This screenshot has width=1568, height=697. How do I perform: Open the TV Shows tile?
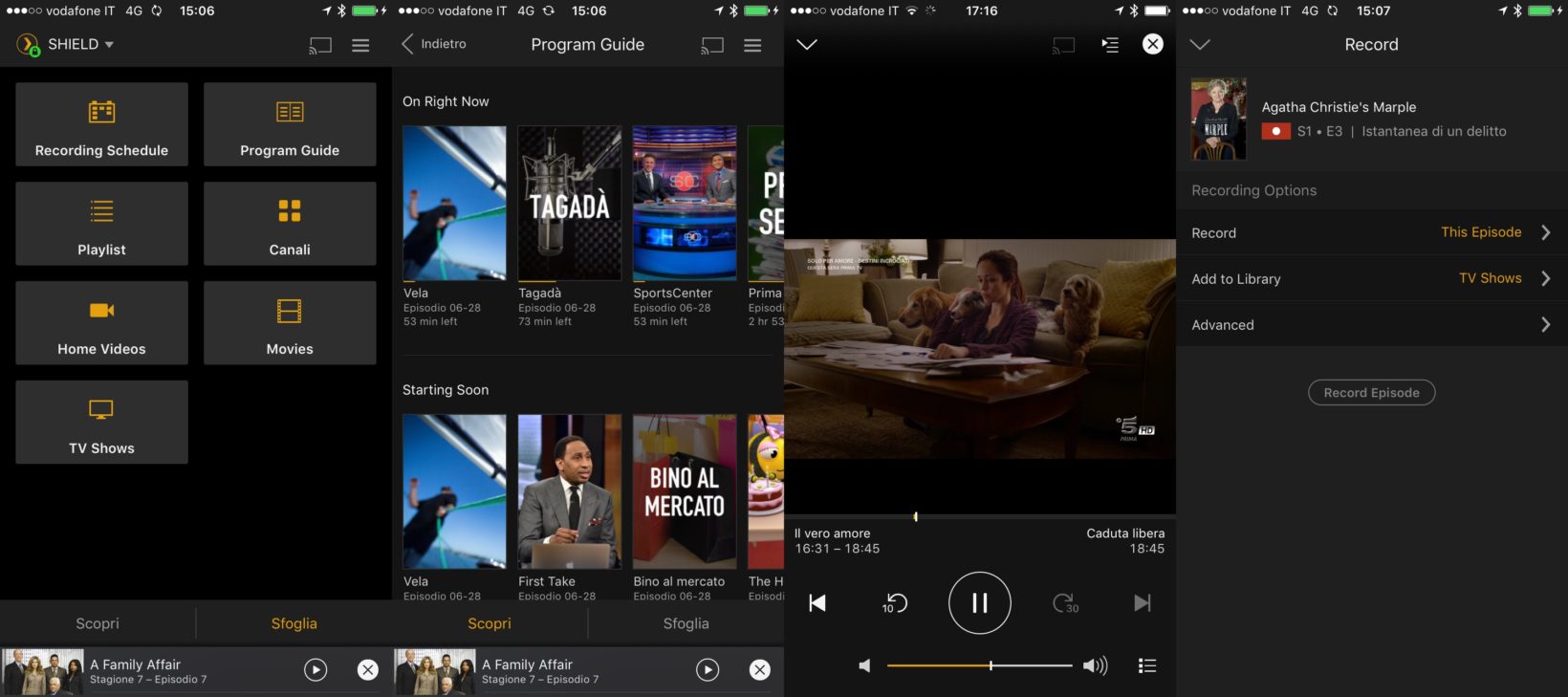(x=101, y=423)
